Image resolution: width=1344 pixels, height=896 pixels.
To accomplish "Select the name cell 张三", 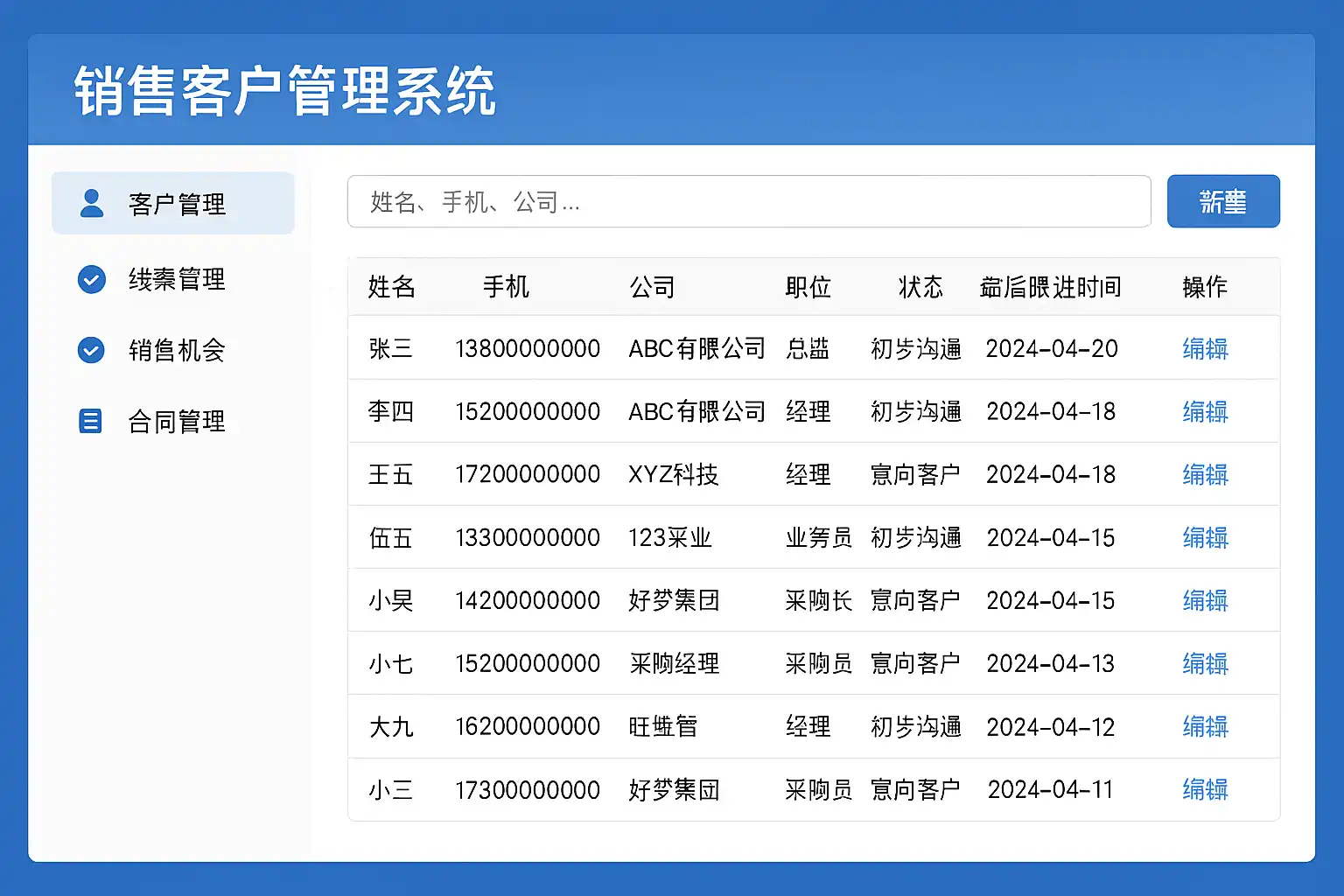I will pos(390,348).
